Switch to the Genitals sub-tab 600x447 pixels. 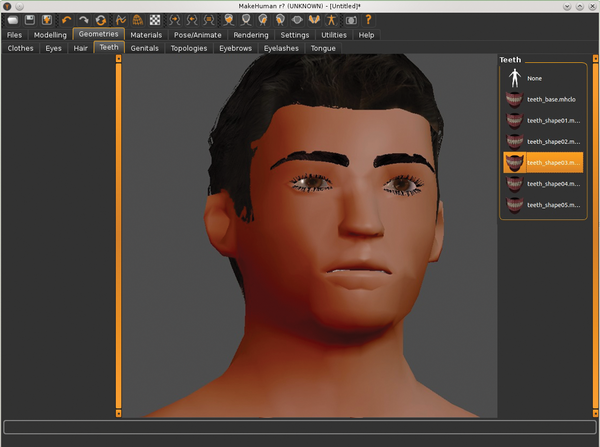click(145, 48)
